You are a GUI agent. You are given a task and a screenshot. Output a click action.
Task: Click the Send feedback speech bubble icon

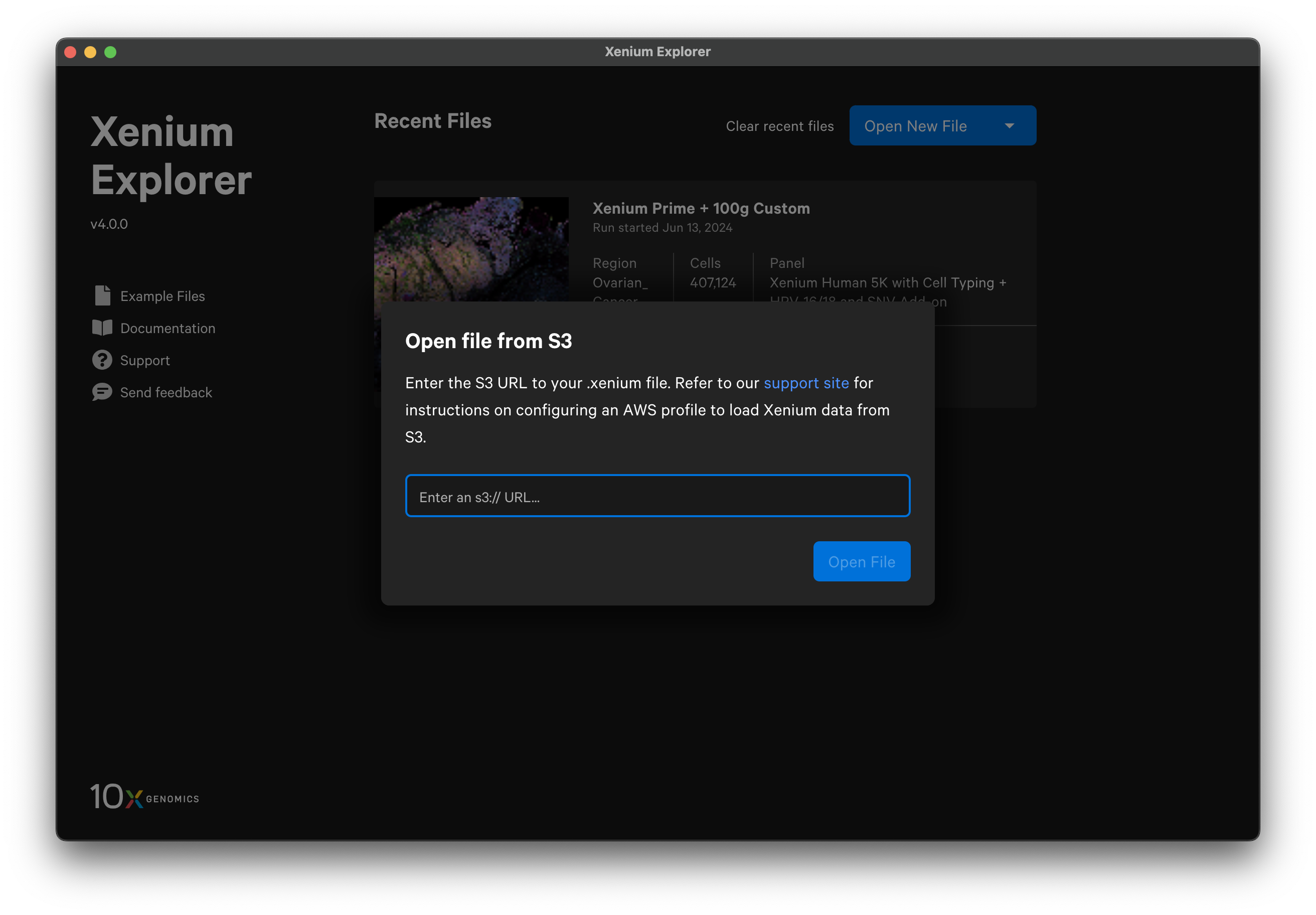tap(102, 392)
